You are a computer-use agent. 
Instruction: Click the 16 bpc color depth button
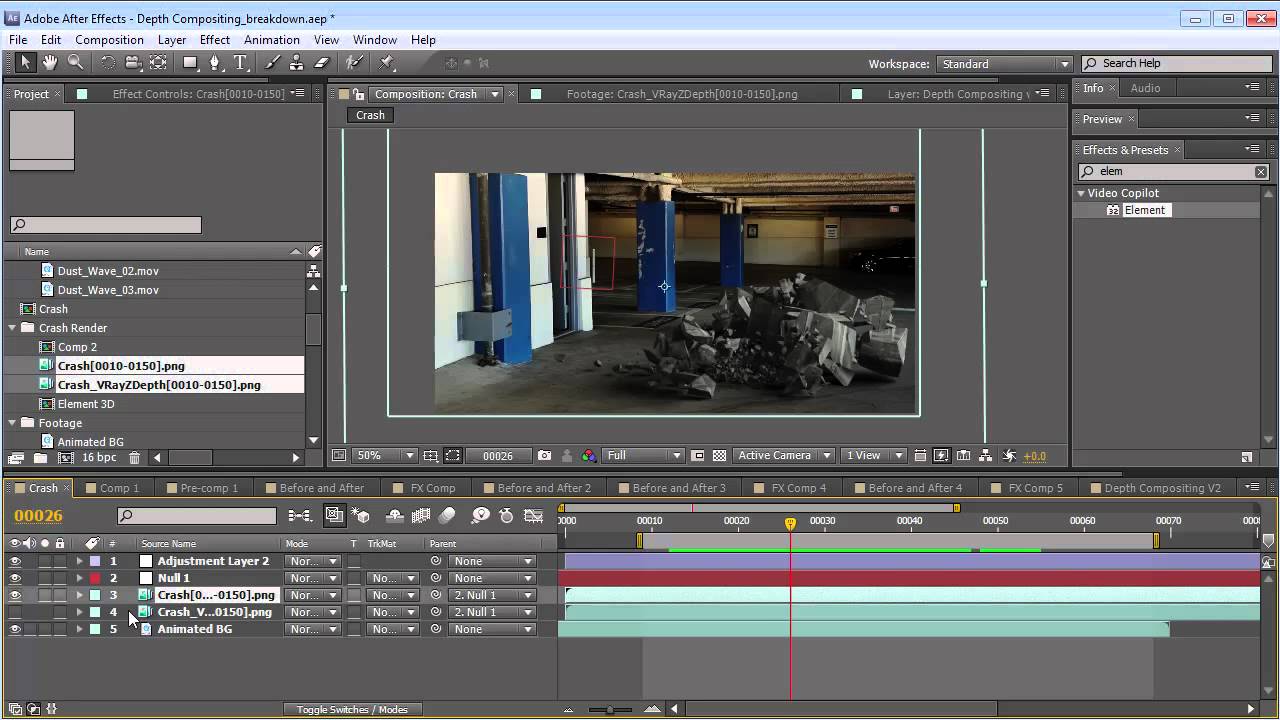(x=99, y=458)
